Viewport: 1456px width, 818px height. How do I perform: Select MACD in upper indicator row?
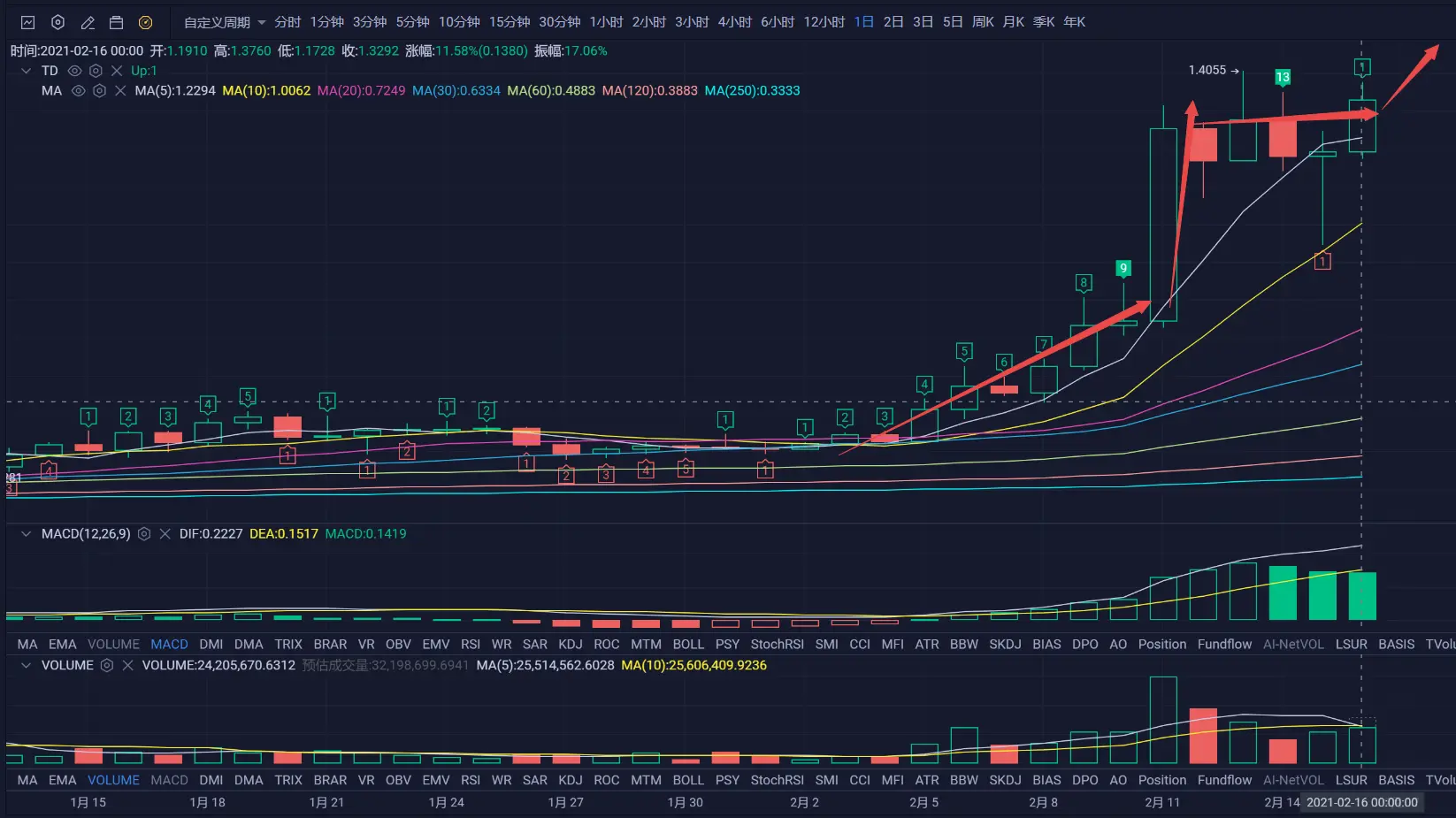pos(169,645)
